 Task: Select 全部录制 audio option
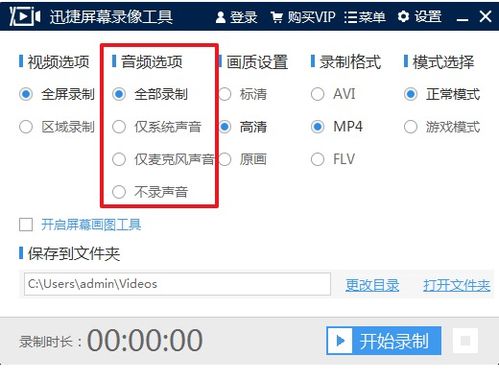(x=150, y=94)
